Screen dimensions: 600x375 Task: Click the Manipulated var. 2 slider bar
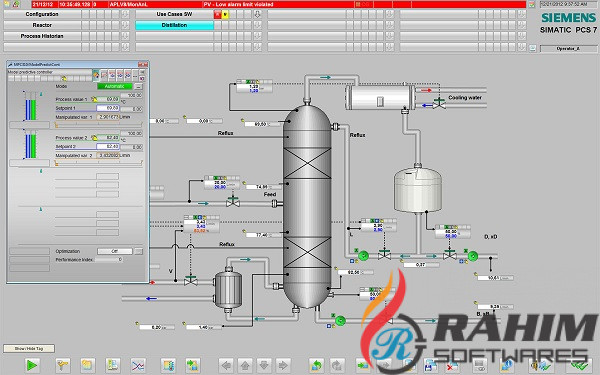(99, 163)
